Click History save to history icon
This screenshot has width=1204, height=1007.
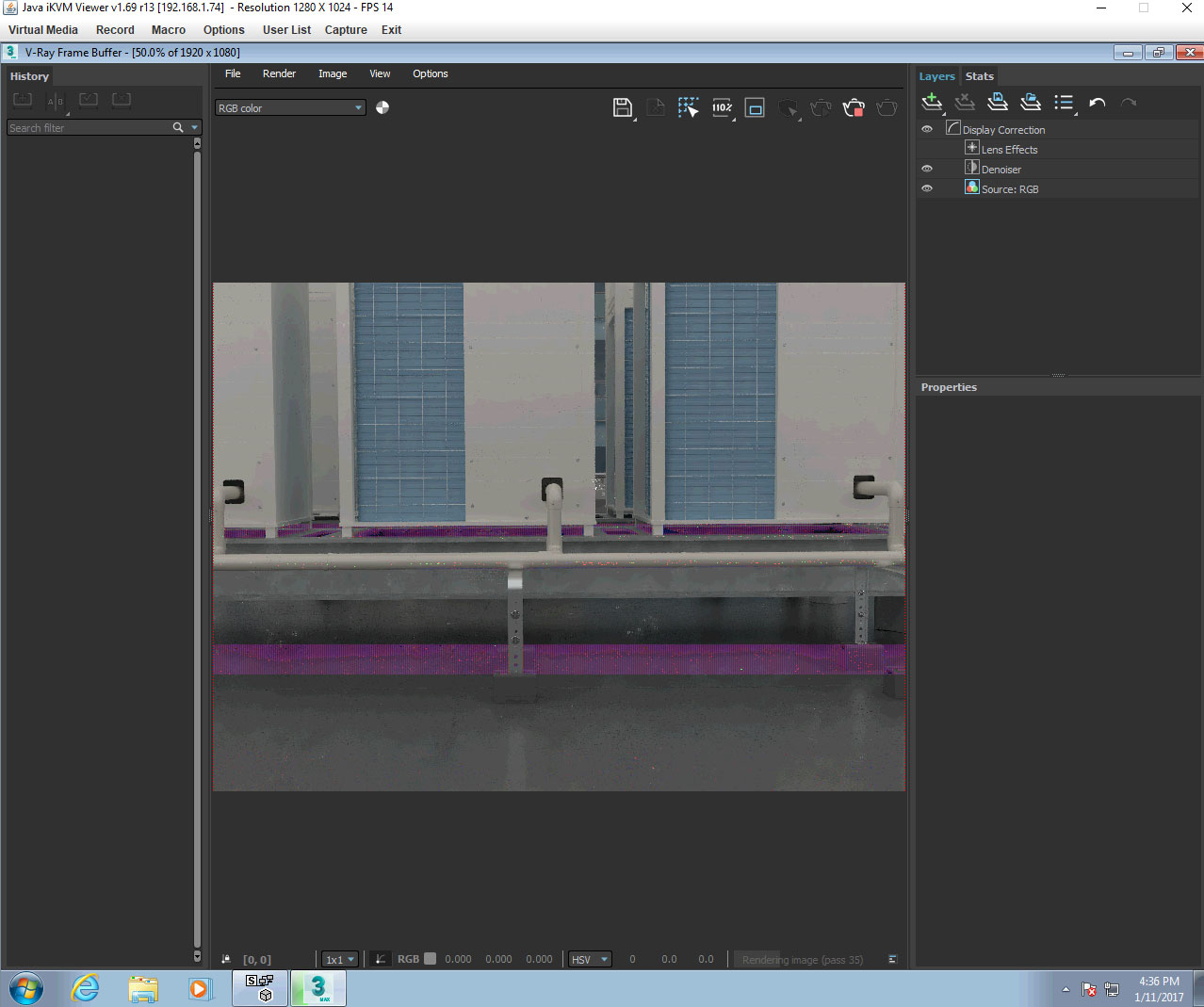tap(23, 100)
